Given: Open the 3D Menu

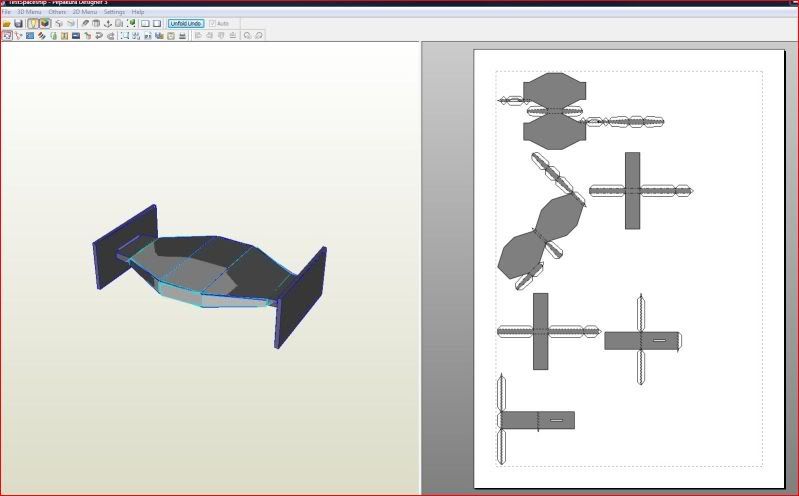Looking at the screenshot, I should click(29, 12).
